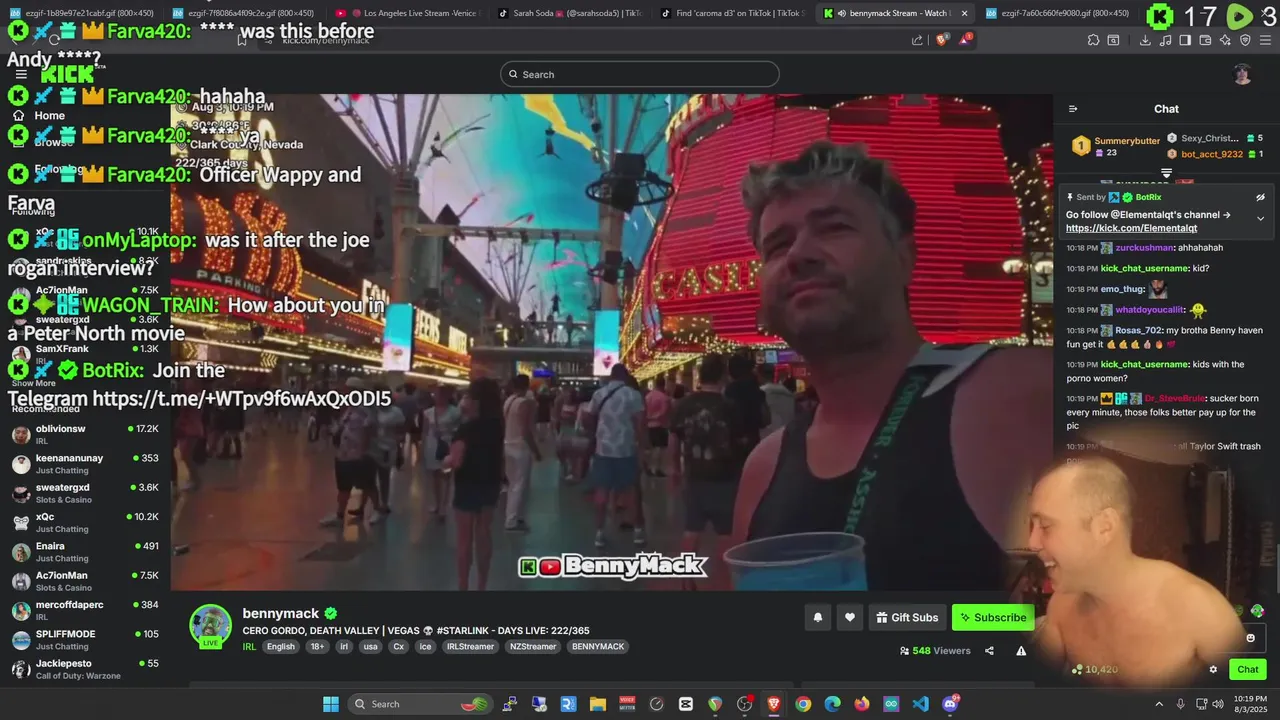Report the stream with the warning triangle icon
Image resolution: width=1280 pixels, height=720 pixels.
click(x=1021, y=650)
